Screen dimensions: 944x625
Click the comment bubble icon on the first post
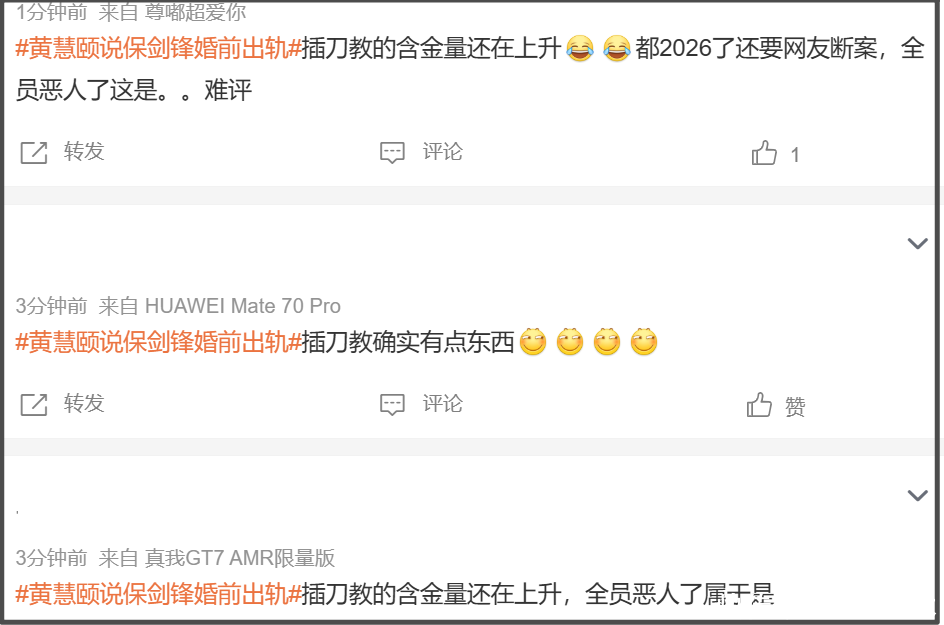pos(392,153)
